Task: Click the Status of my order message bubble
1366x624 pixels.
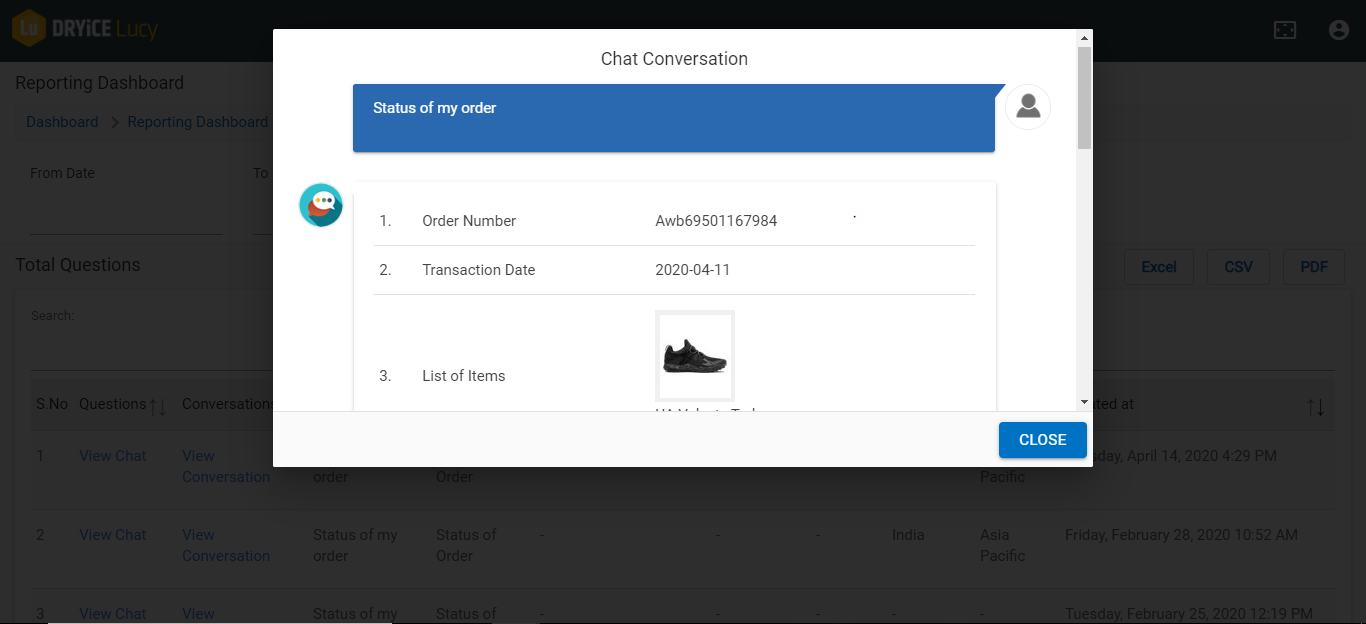Action: point(673,118)
